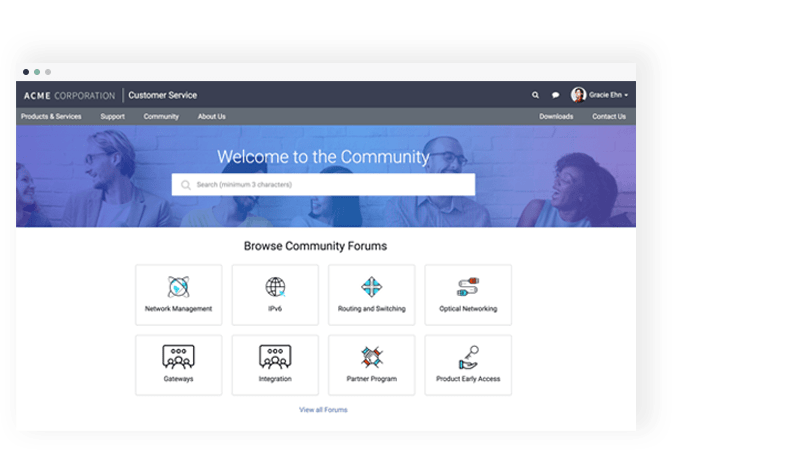The width and height of the screenshot is (800, 450).
Task: Click the Downloads link
Action: (x=556, y=116)
